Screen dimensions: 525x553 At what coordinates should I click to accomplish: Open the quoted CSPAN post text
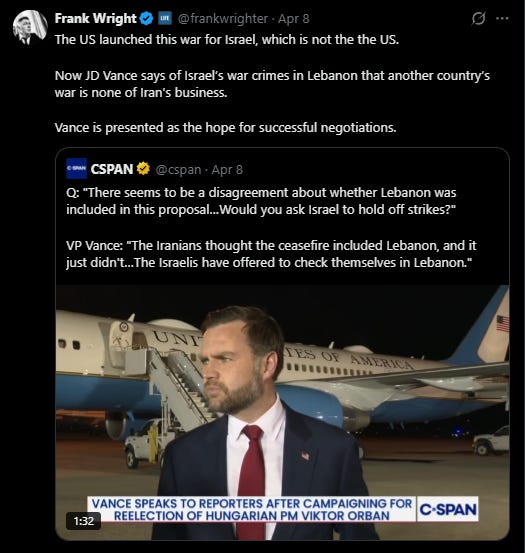point(271,227)
